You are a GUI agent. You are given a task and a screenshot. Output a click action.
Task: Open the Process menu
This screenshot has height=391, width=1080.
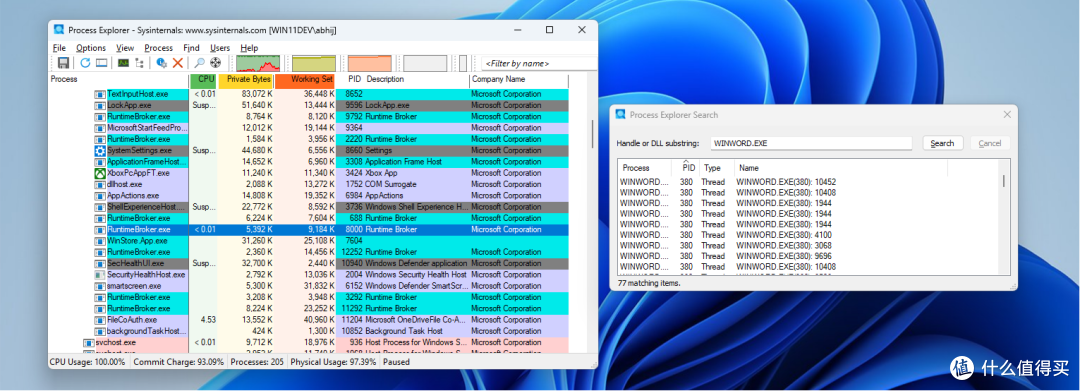158,48
